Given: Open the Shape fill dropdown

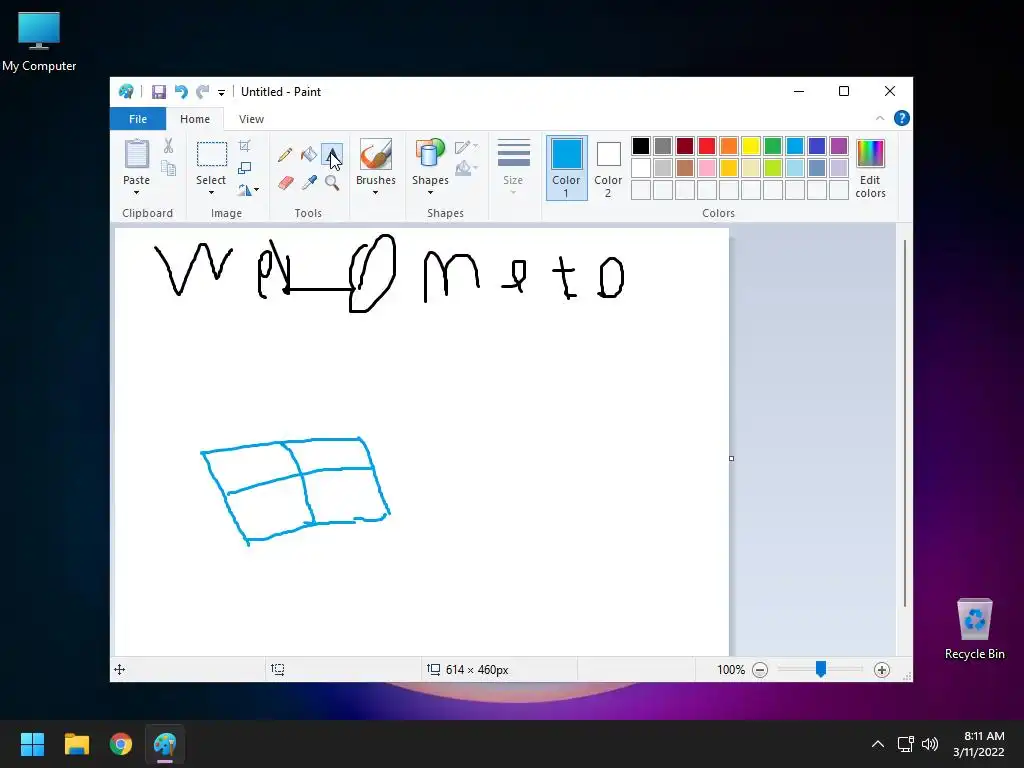Looking at the screenshot, I should pos(466,168).
